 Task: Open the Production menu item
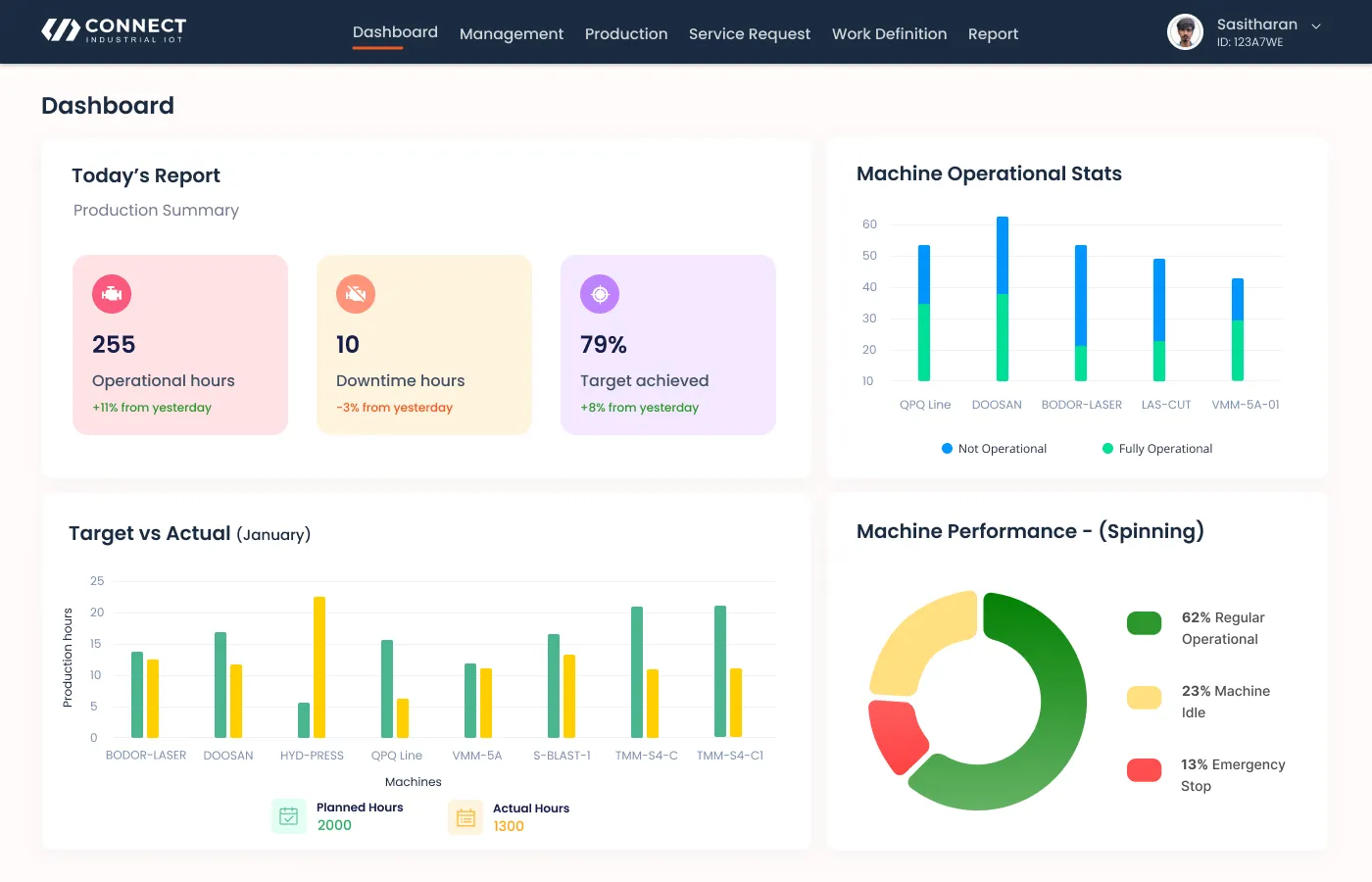click(x=626, y=34)
